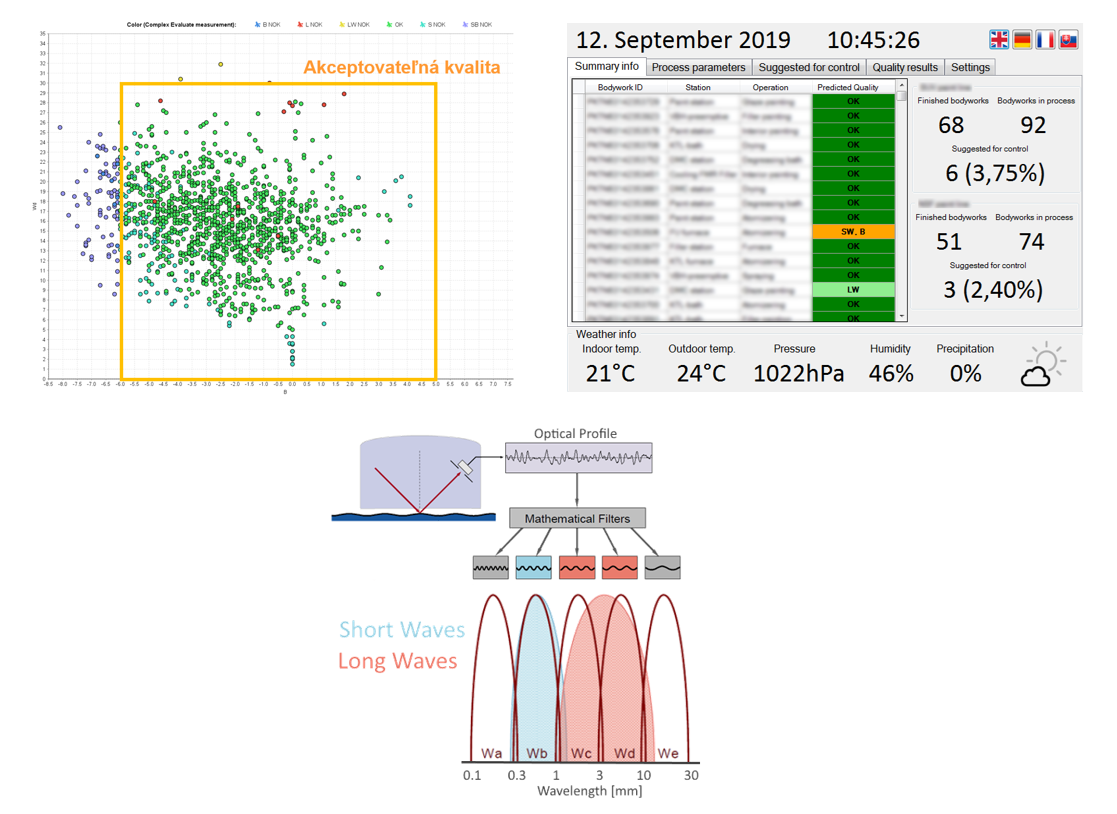Screen dimensions: 1117x814
Task: Click the sun and cloud weather icon
Action: pos(1042,366)
